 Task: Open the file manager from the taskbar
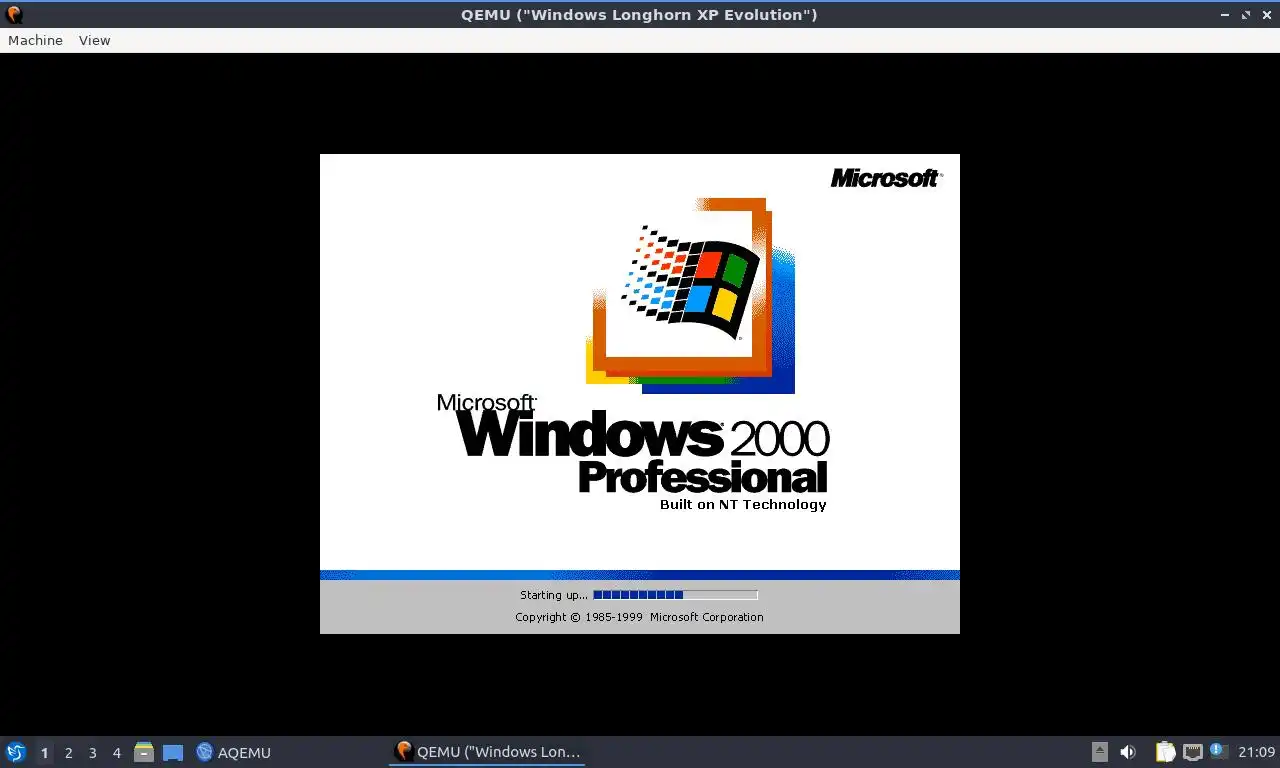(x=144, y=752)
